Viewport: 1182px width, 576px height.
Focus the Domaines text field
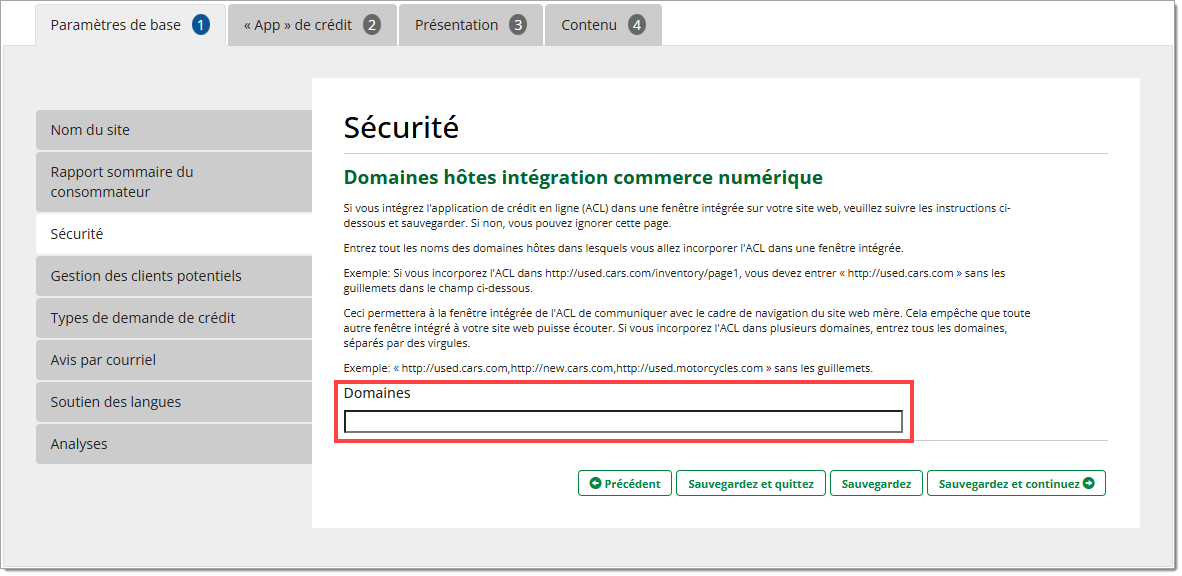623,422
